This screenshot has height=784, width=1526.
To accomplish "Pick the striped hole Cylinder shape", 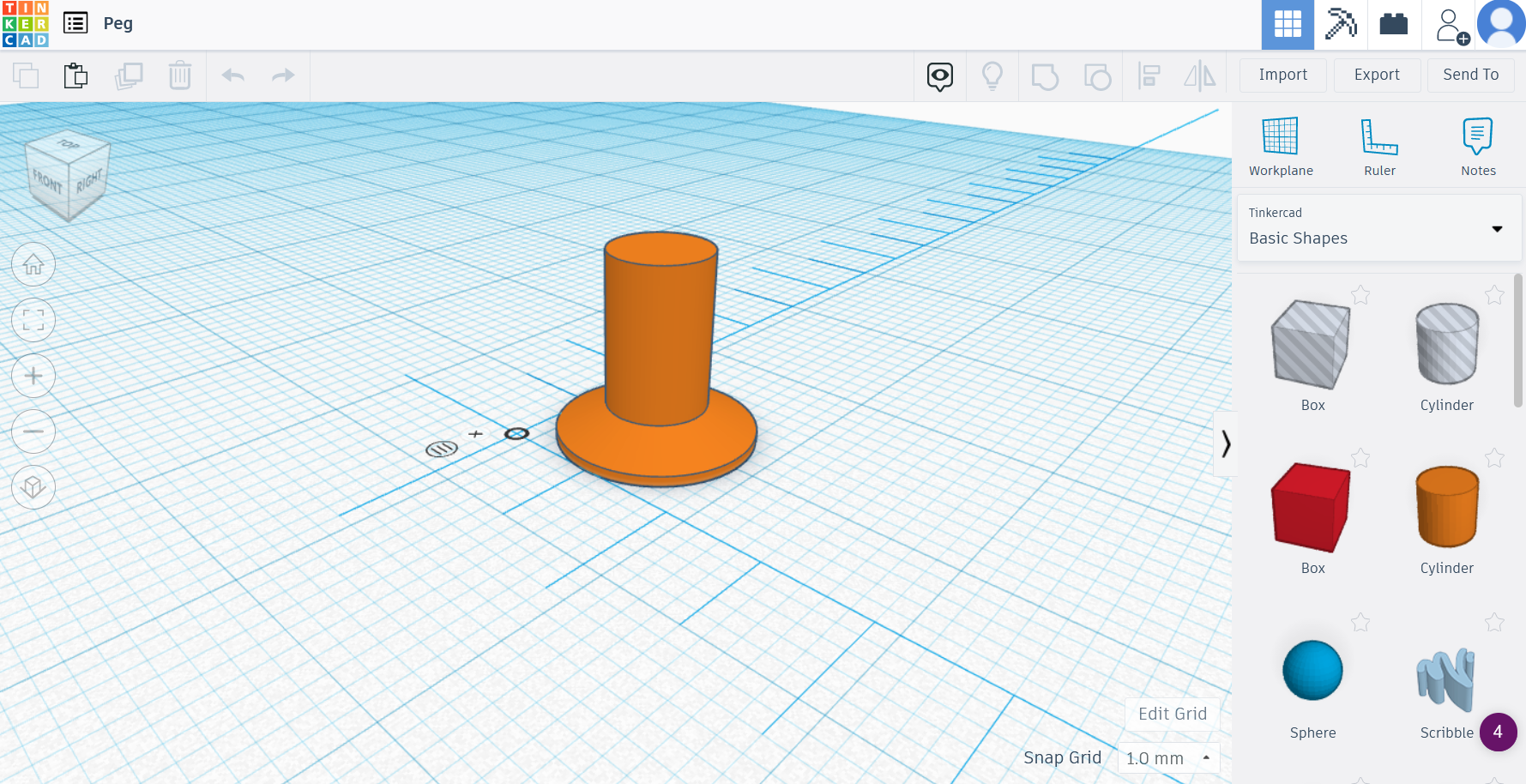I will 1447,344.
